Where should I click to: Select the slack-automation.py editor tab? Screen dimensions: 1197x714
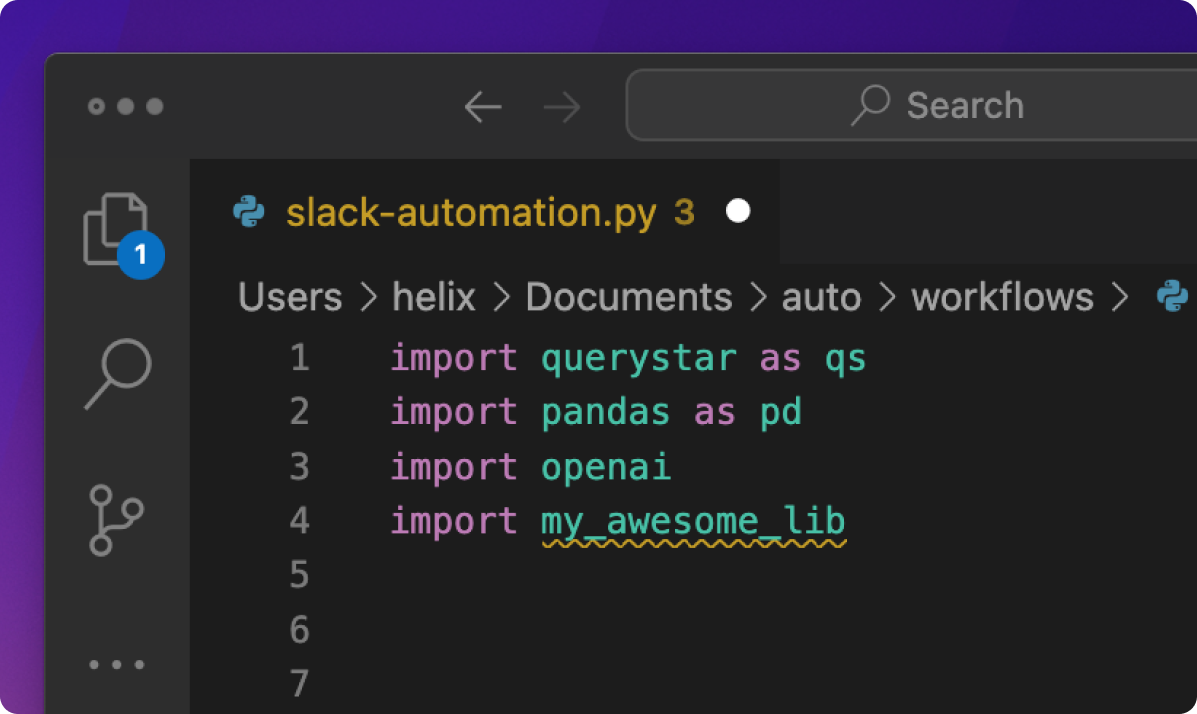pos(470,212)
